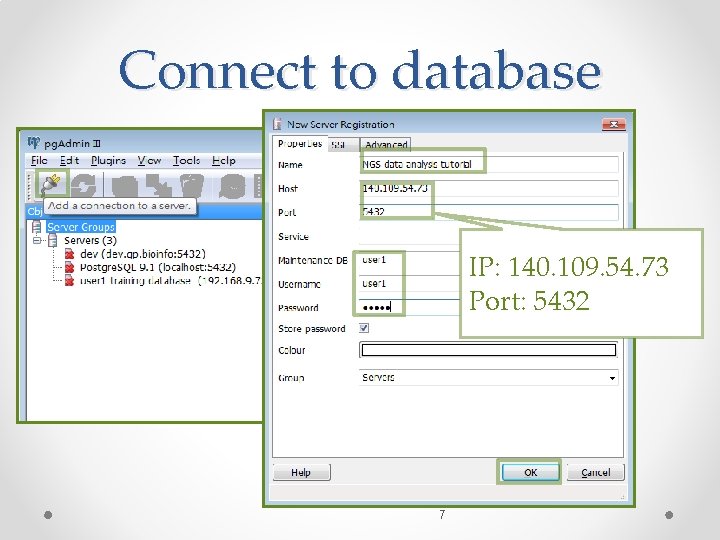The width and height of the screenshot is (720, 540).
Task: Click the New Server Registration title bar icon
Action: point(277,124)
